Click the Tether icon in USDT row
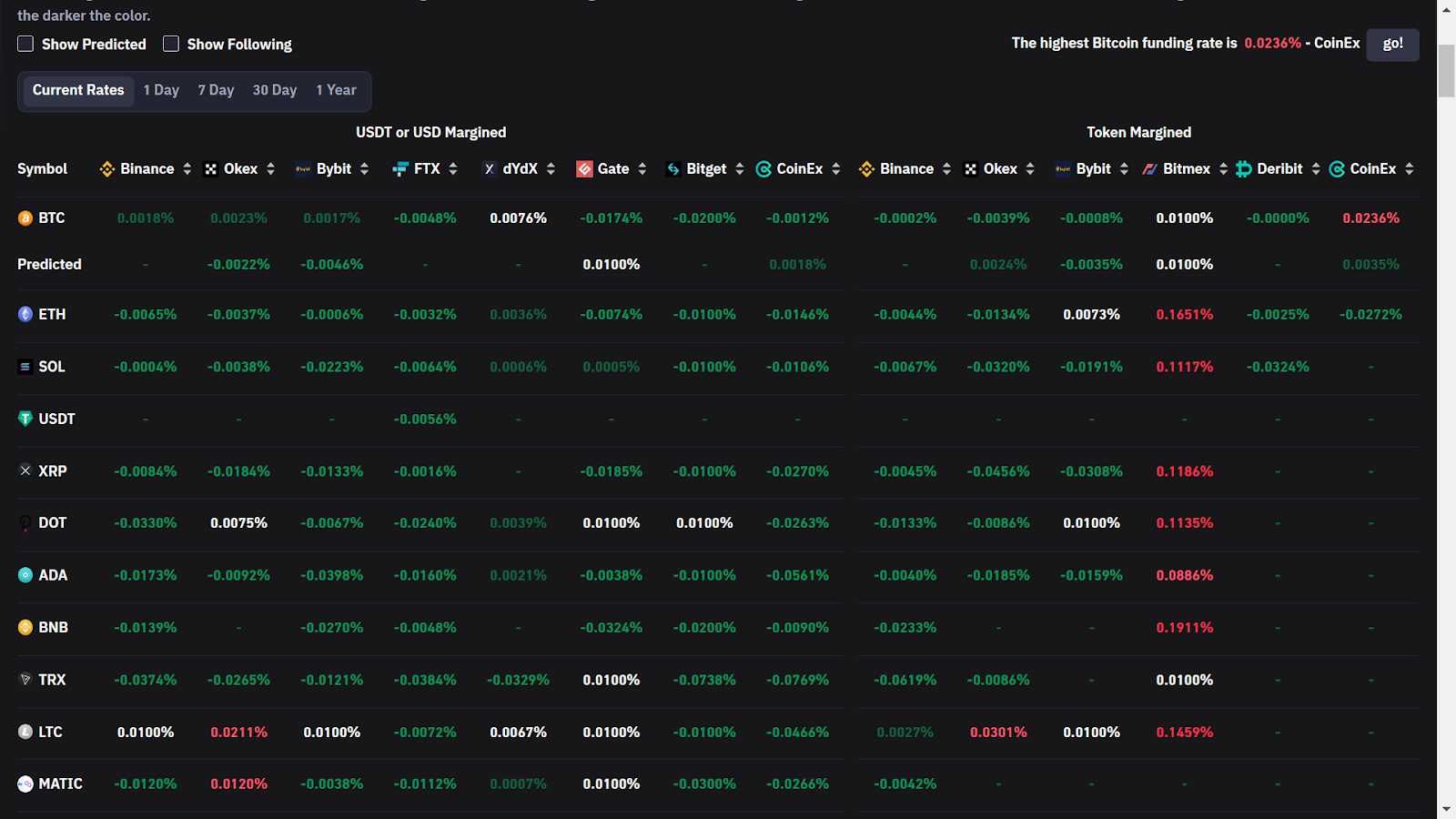This screenshot has height=819, width=1456. pyautogui.click(x=25, y=419)
